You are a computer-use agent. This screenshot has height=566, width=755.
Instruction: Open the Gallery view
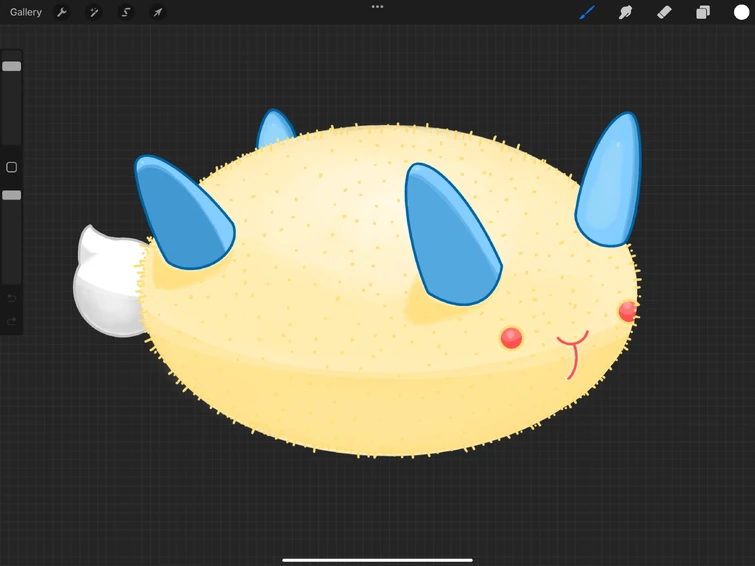click(26, 12)
